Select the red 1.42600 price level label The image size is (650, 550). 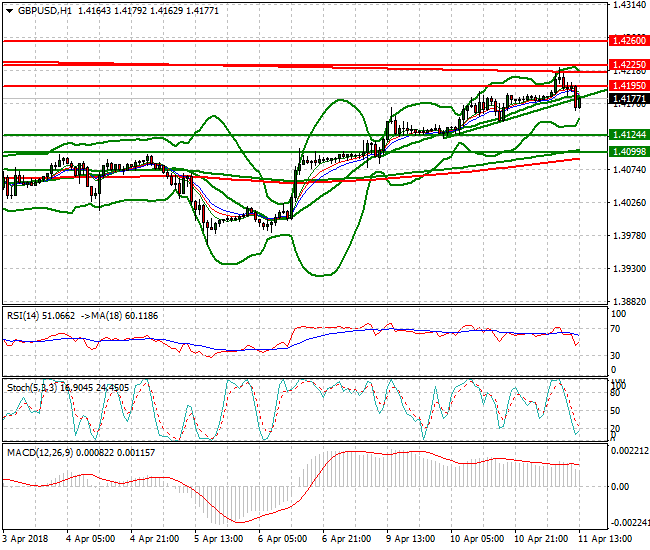631,41
